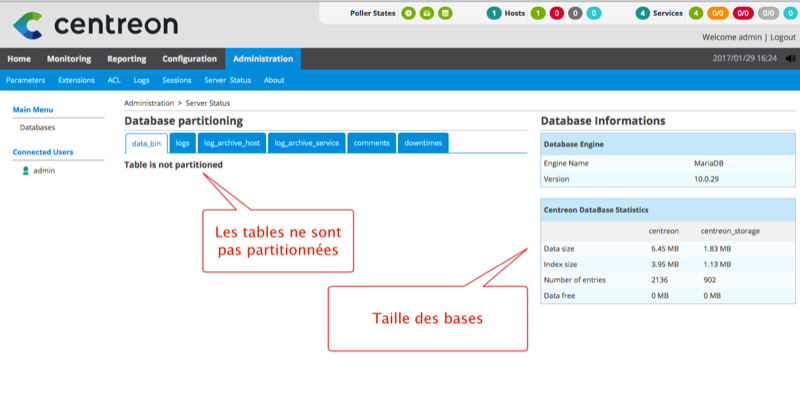Open the Configuration menu
Viewport: 800px width, 404px height.
pyautogui.click(x=189, y=59)
